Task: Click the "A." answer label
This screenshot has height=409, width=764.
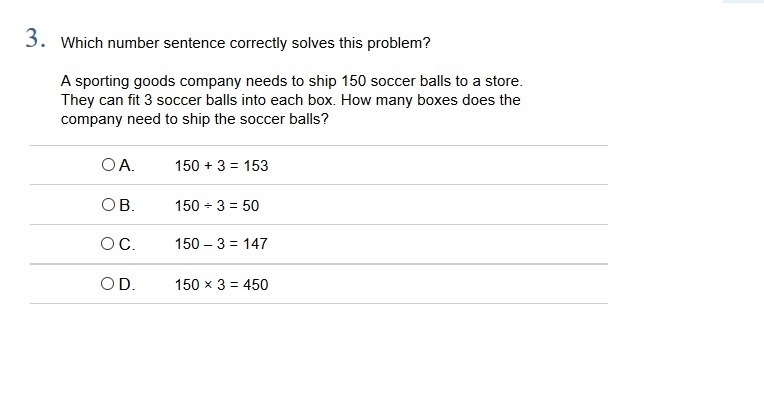Action: click(x=127, y=166)
